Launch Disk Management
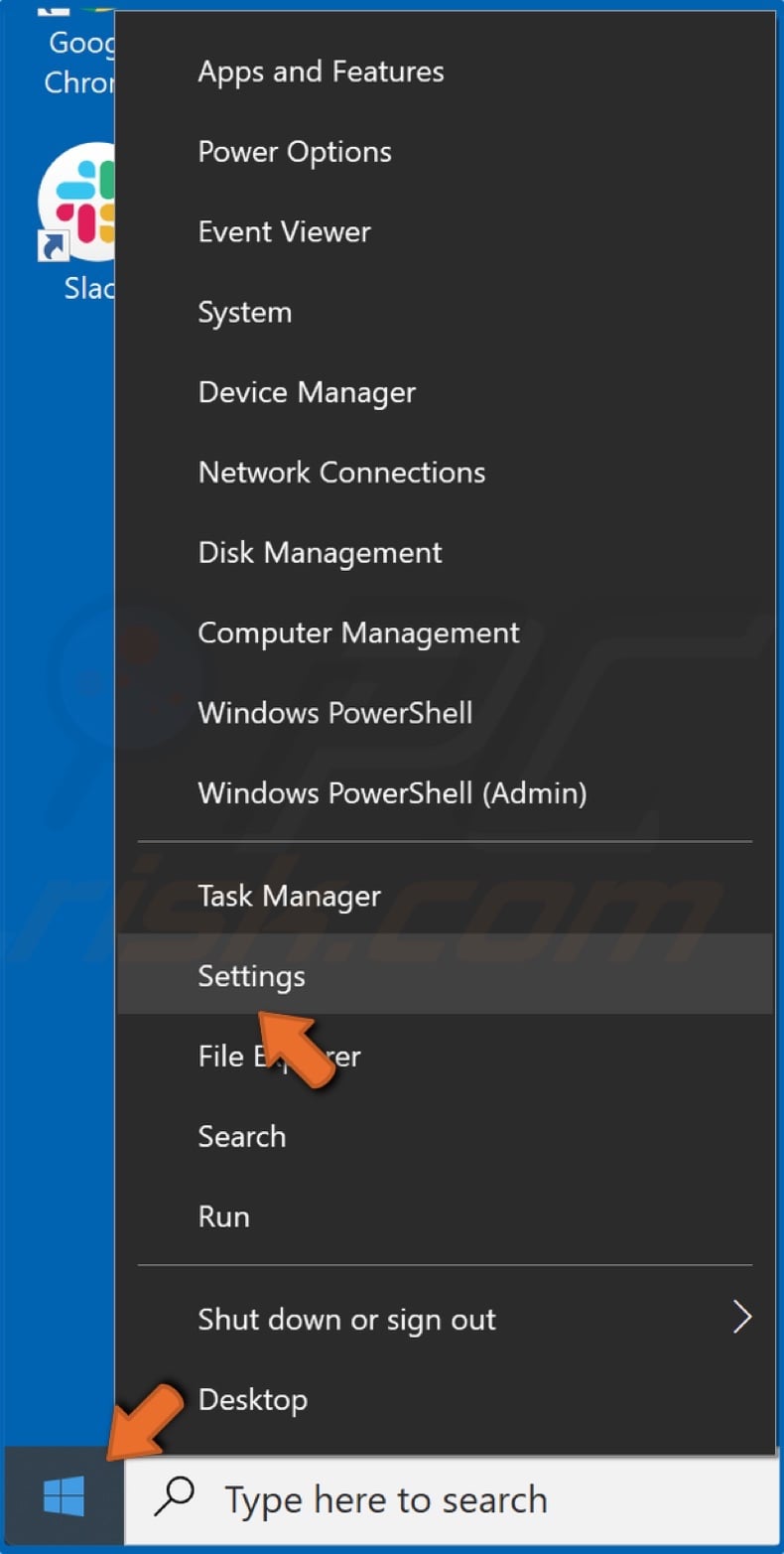784x1554 pixels. 320,552
